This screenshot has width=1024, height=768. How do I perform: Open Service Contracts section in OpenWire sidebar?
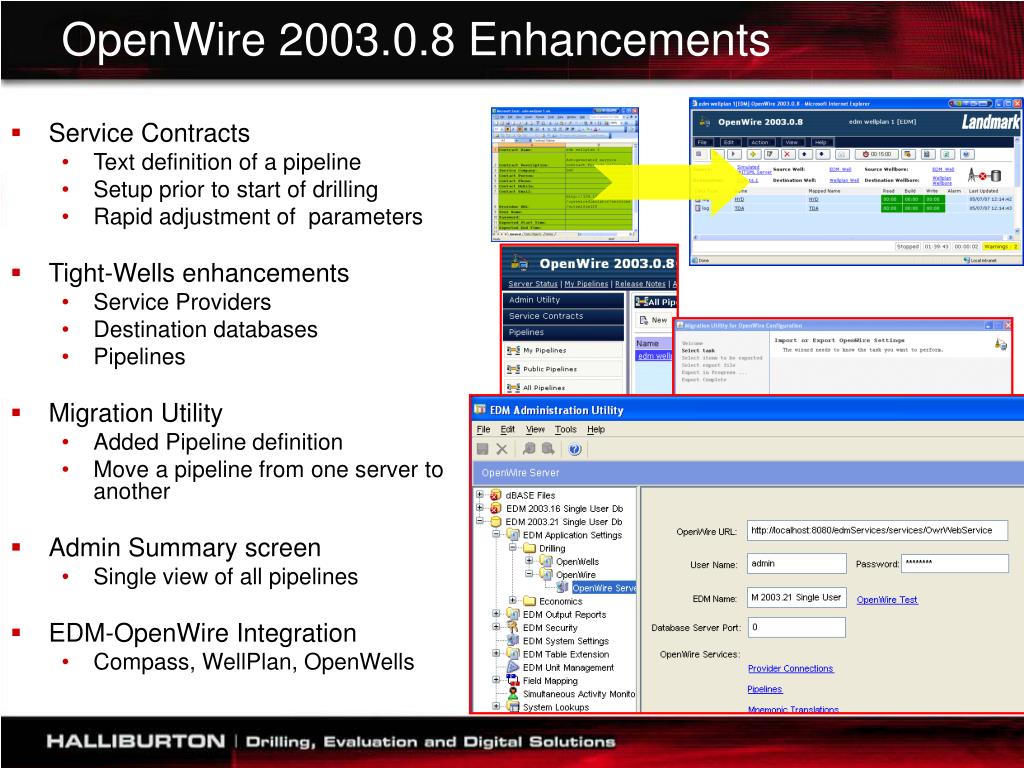click(564, 316)
